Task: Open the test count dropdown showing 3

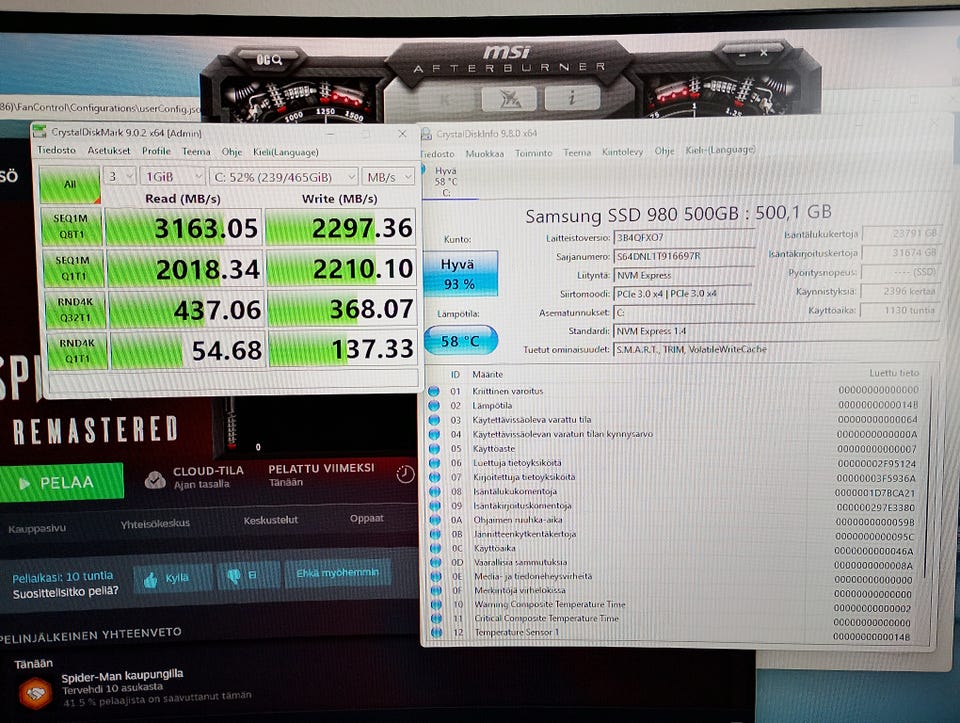Action: pyautogui.click(x=119, y=176)
